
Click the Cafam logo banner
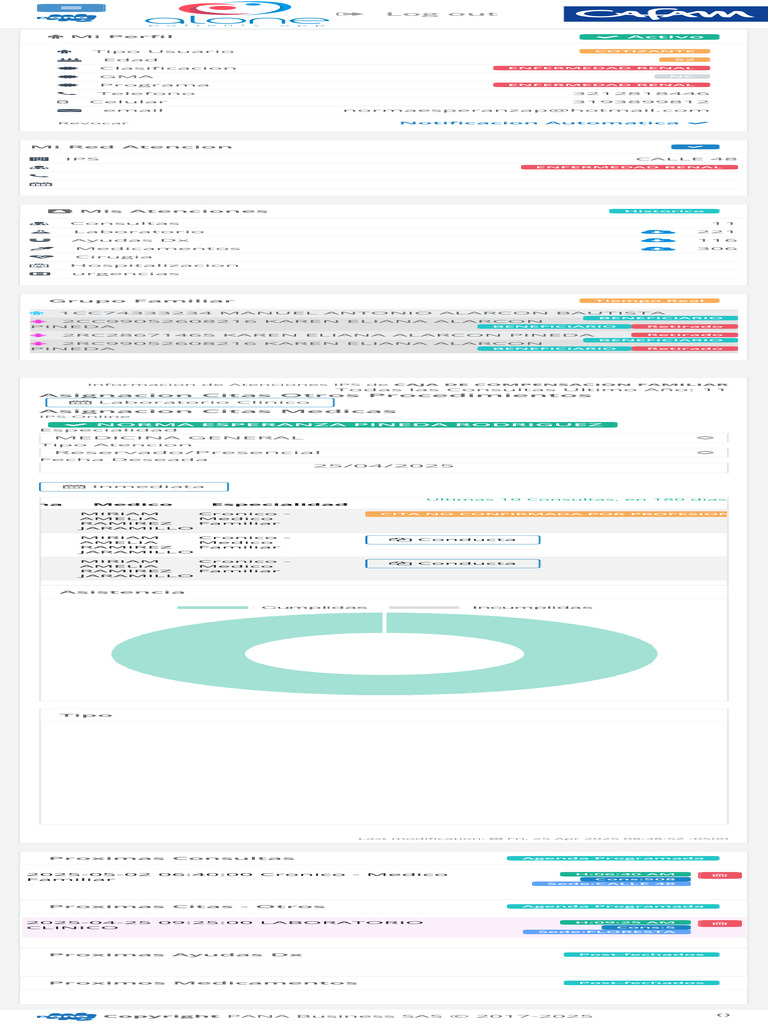pos(665,14)
